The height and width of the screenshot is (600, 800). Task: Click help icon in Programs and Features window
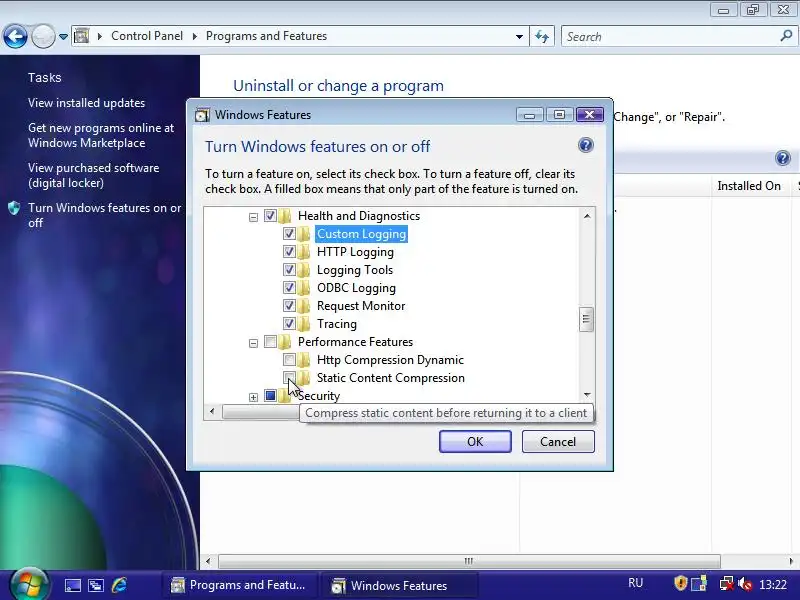pos(783,158)
